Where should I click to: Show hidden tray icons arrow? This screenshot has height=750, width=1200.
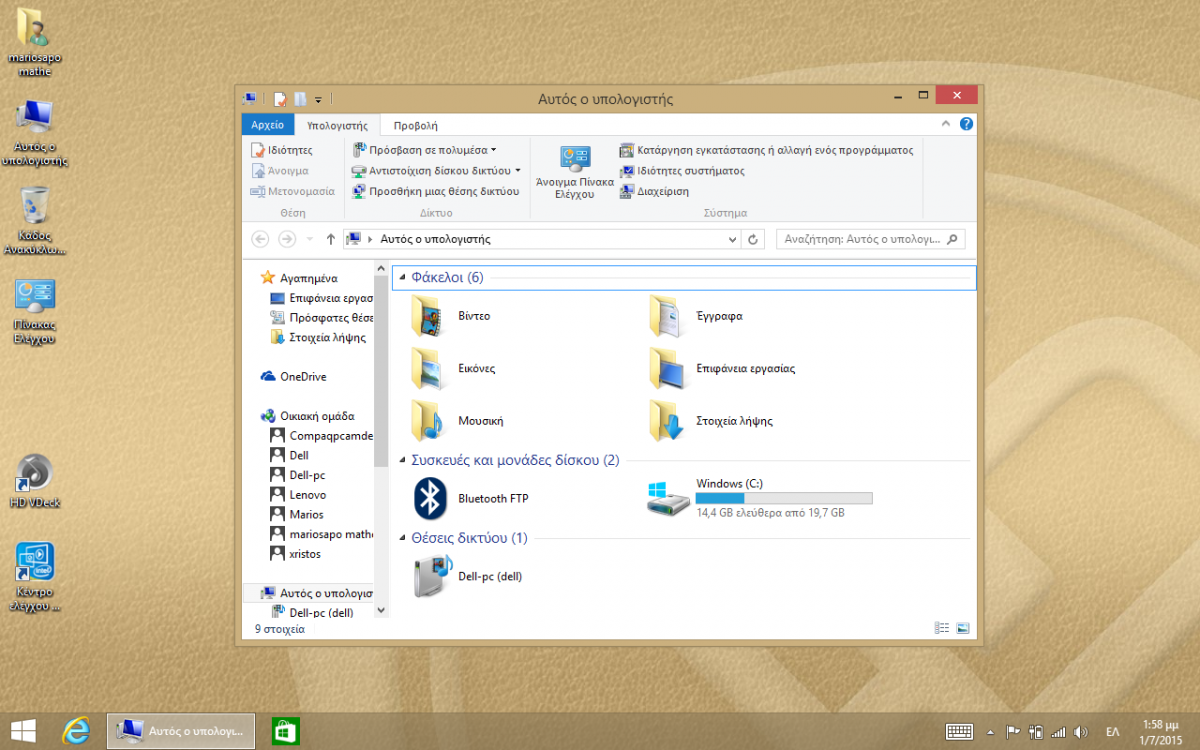tap(990, 731)
